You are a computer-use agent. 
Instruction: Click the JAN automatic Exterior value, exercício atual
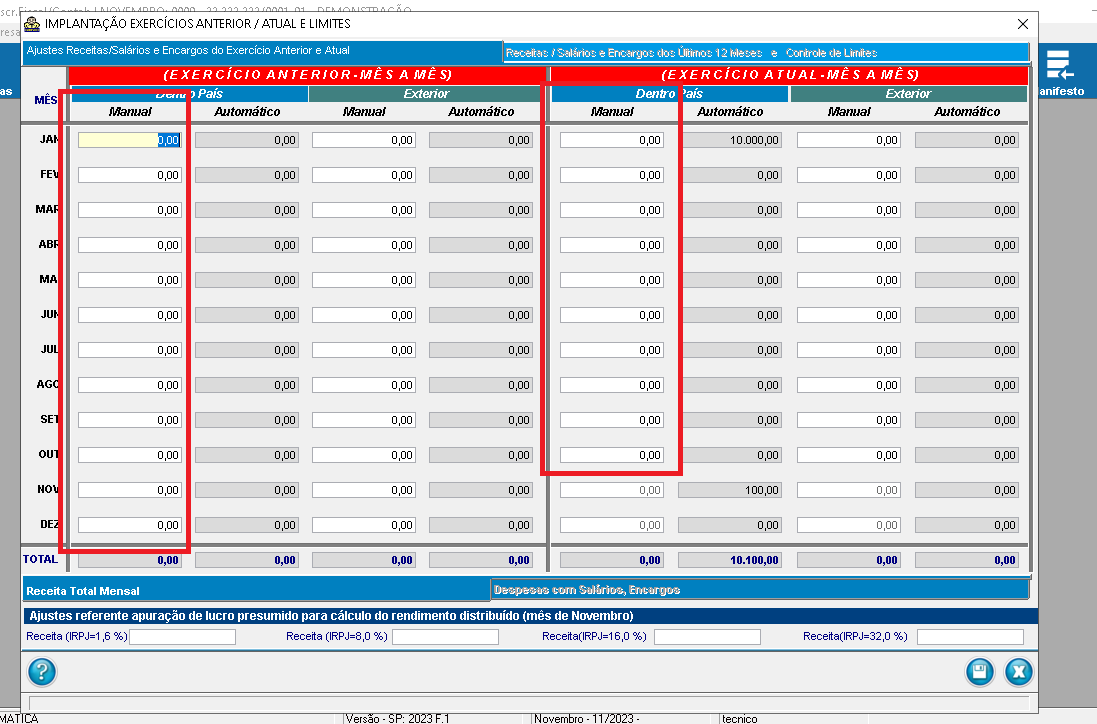click(967, 140)
